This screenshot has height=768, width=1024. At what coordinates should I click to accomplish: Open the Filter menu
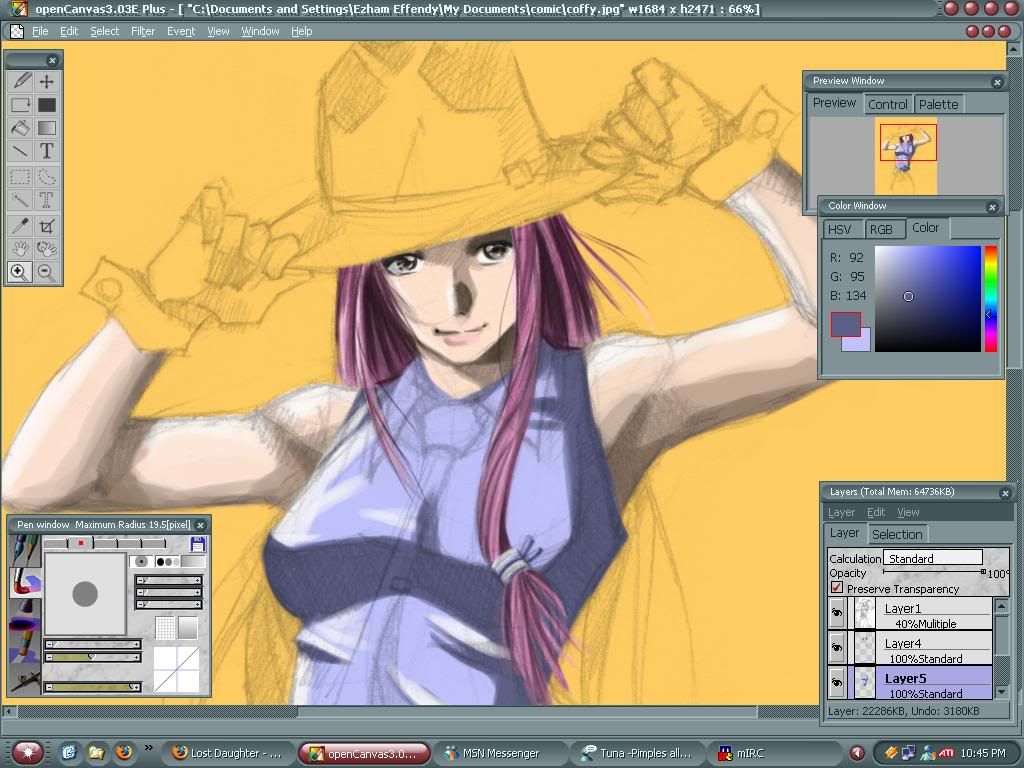143,31
